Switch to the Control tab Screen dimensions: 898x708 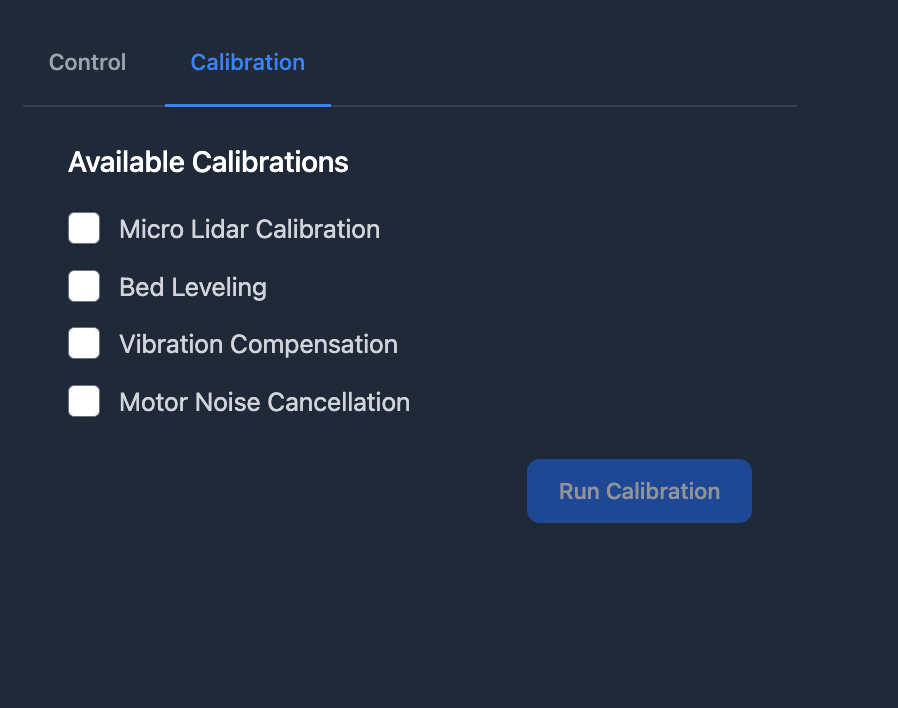[x=87, y=62]
